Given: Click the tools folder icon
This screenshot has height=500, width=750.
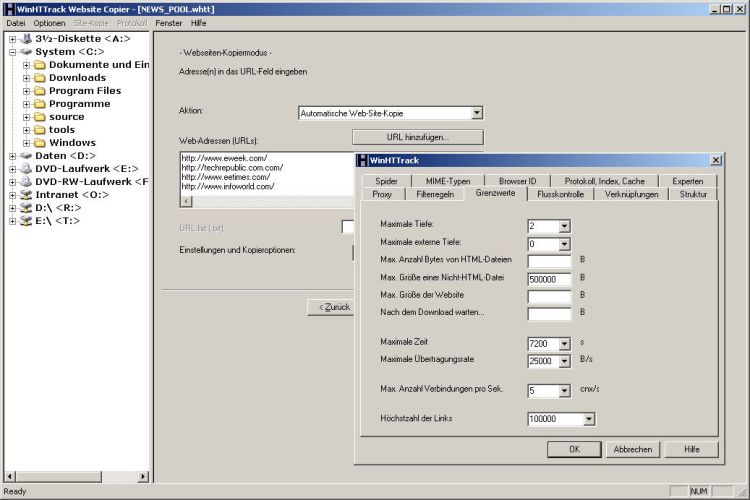Looking at the screenshot, I should (x=40, y=130).
